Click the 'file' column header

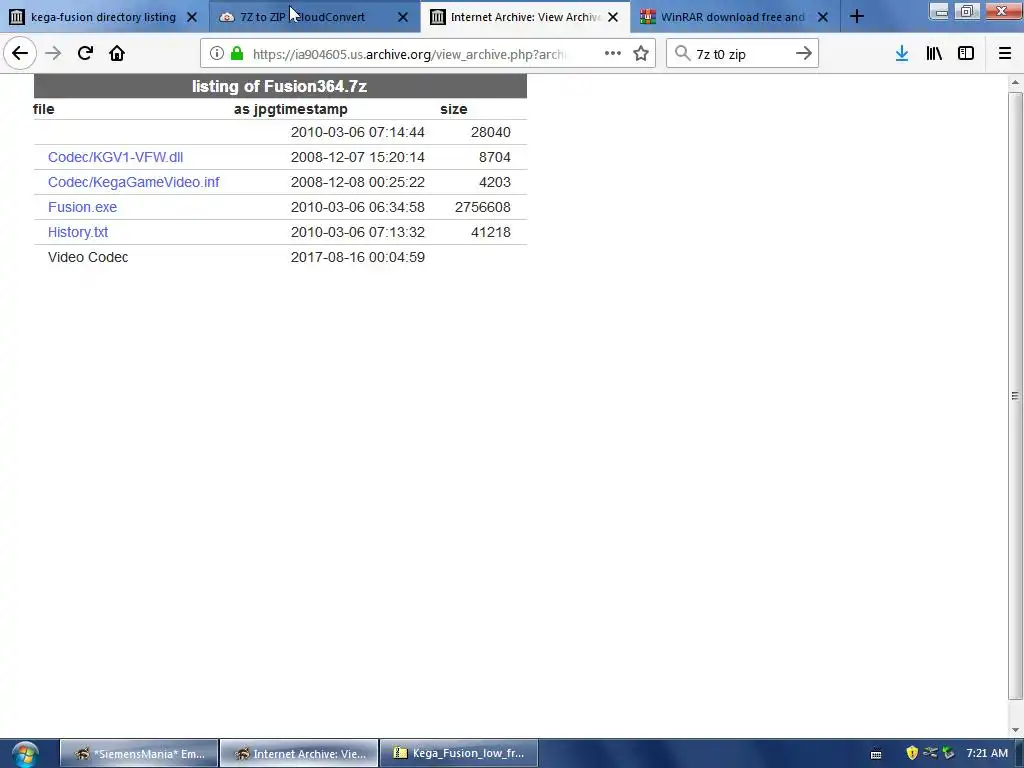coord(44,109)
